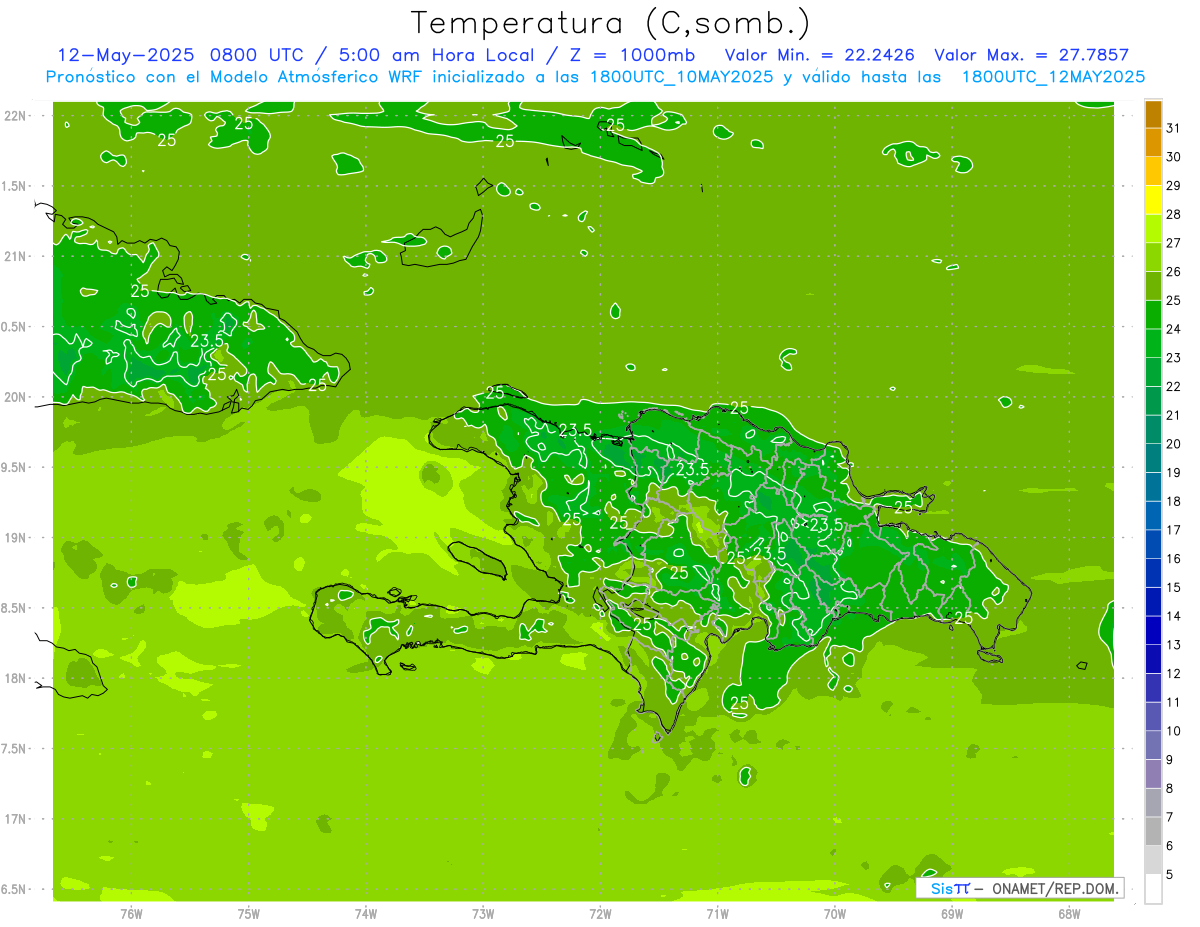
Task: Click the longitude axis label '74W'
Action: [365, 913]
